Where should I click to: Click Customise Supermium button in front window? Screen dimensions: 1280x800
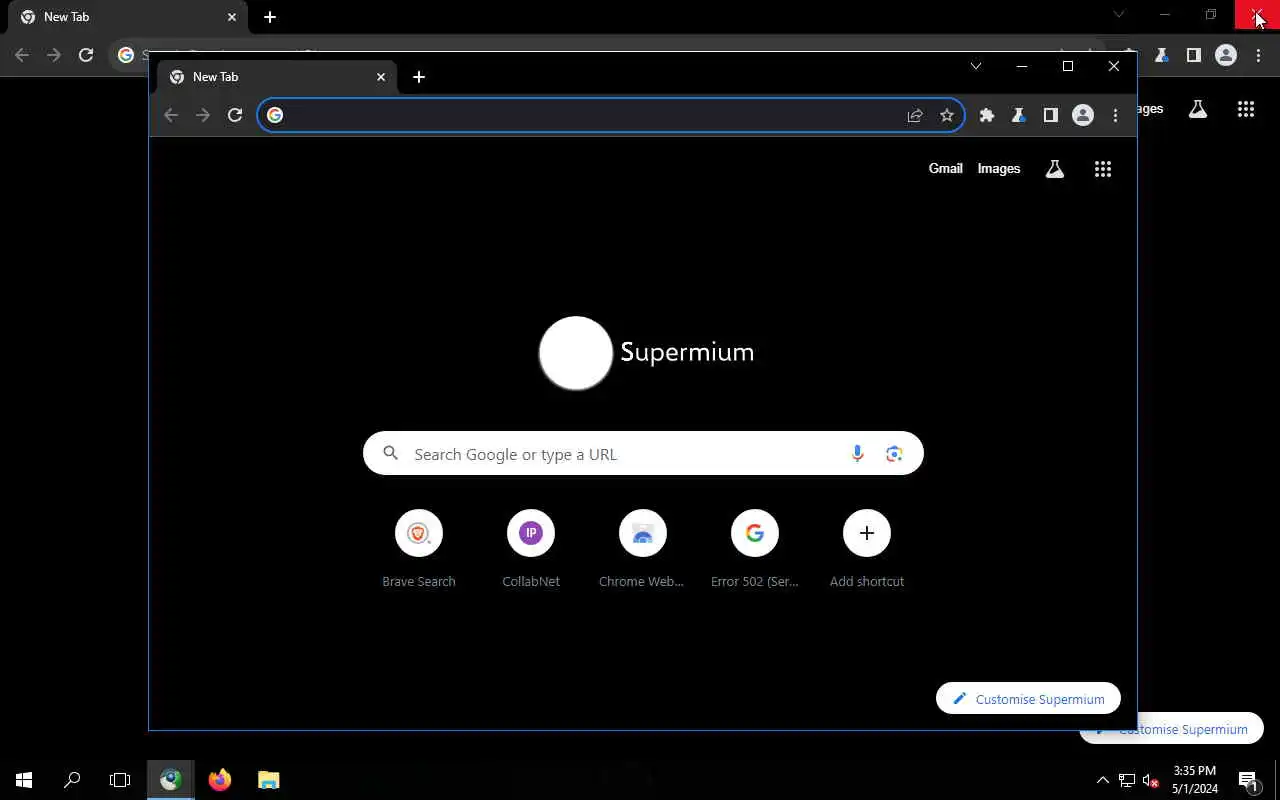point(1028,698)
